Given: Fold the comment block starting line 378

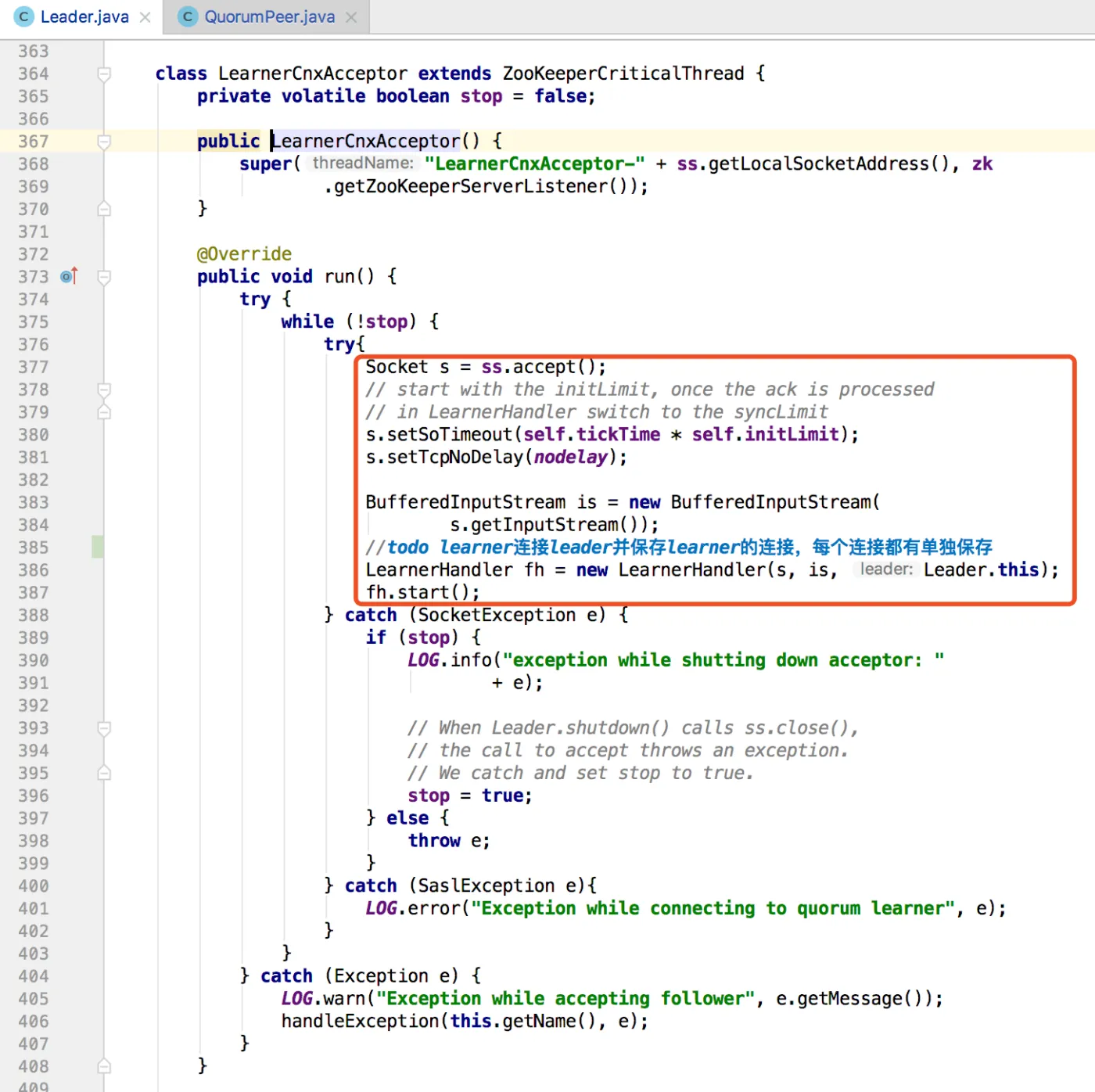Looking at the screenshot, I should [104, 390].
